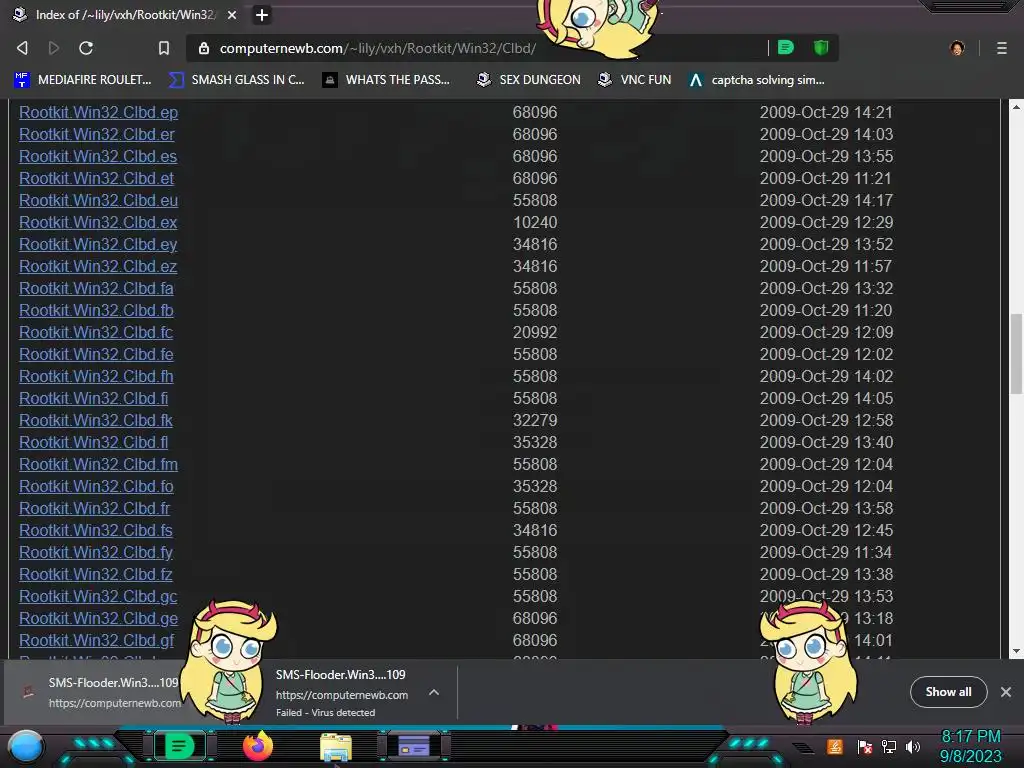Click the green speech-bubble icon in address bar
The height and width of the screenshot is (768, 1024).
point(786,47)
